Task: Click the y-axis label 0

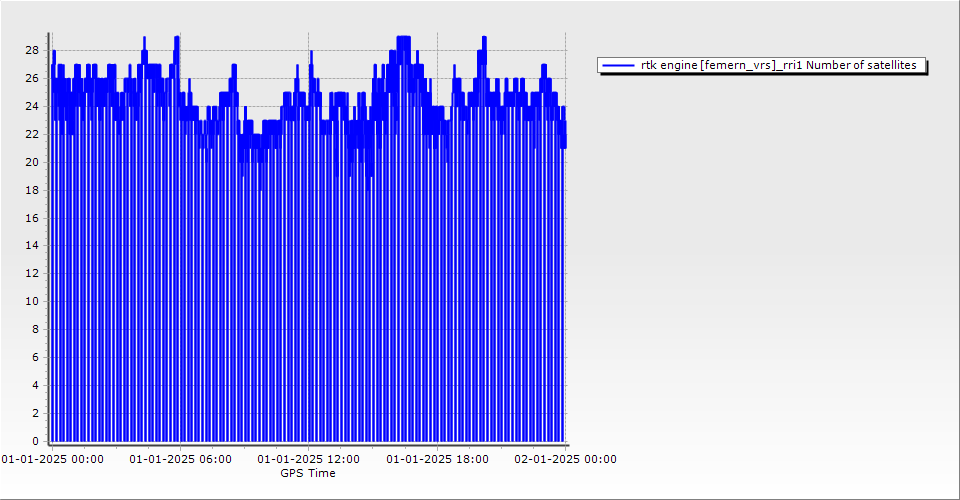Action: pos(36,441)
